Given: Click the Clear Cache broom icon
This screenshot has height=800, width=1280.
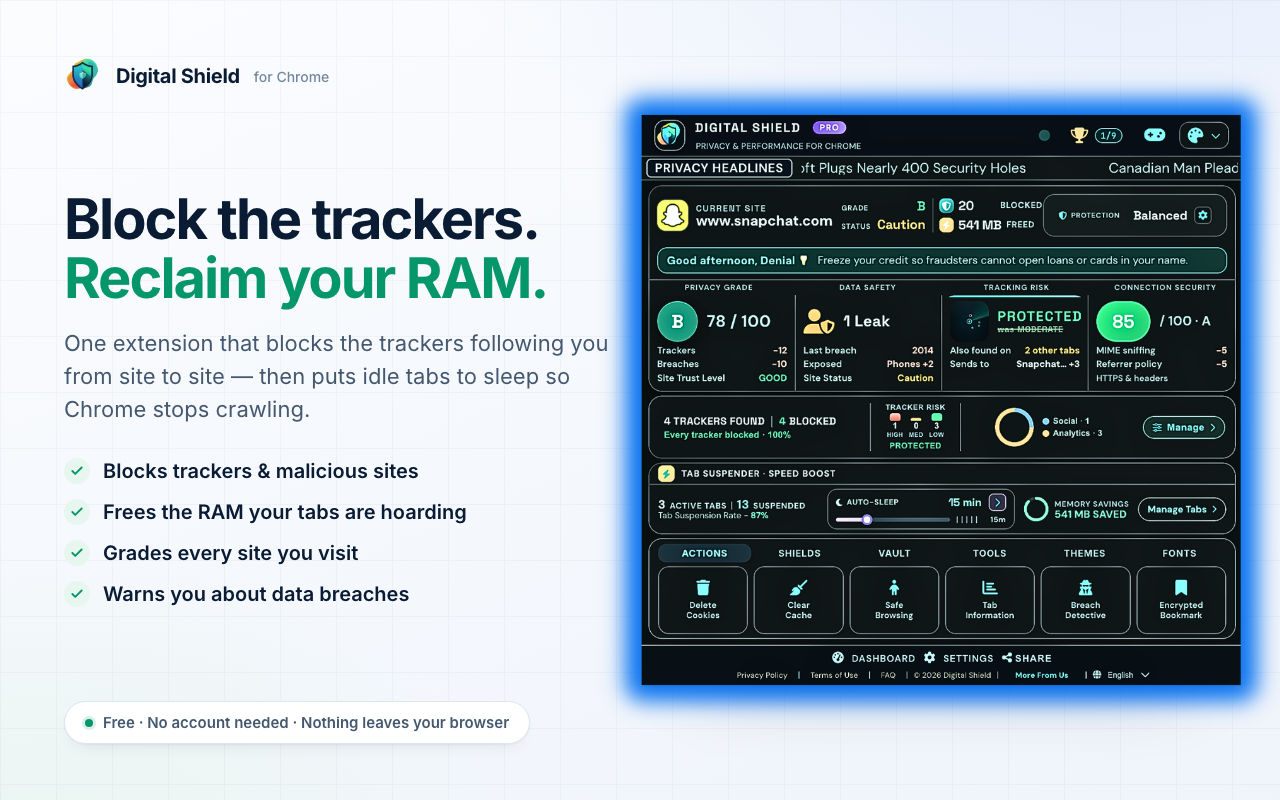Looking at the screenshot, I should point(799,588).
